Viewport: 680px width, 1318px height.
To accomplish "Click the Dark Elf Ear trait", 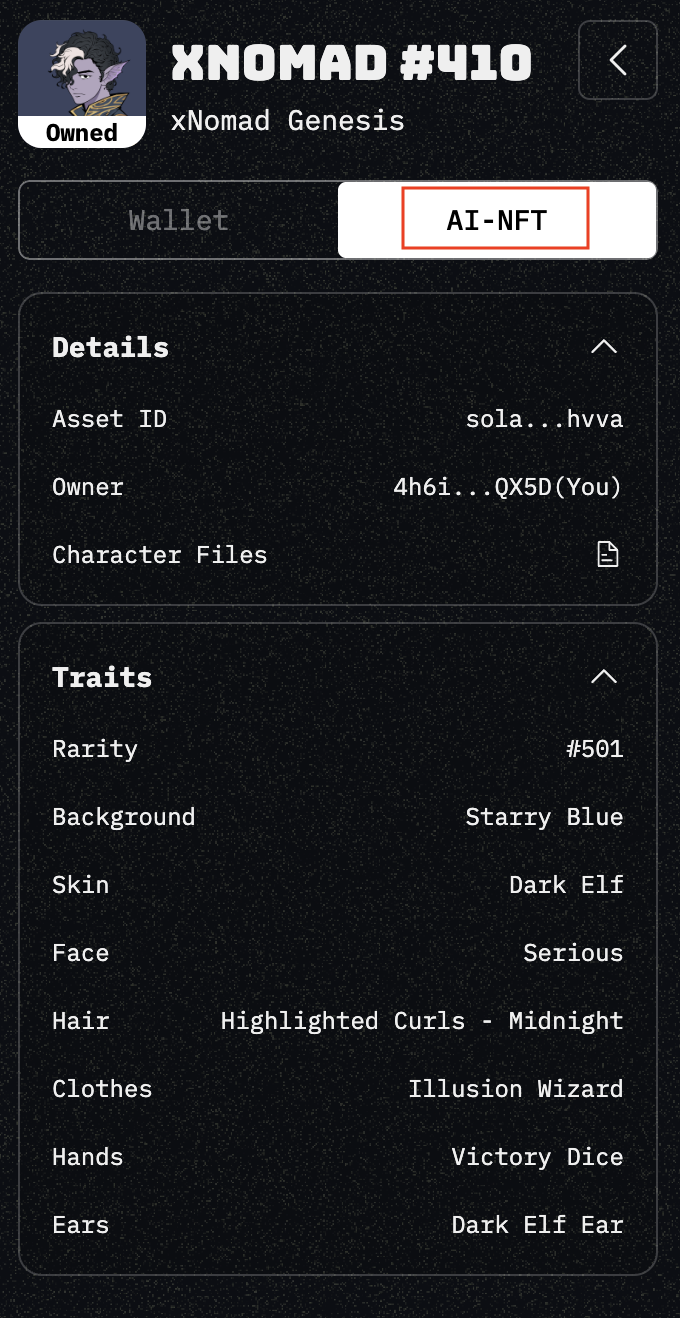I will click(537, 1225).
